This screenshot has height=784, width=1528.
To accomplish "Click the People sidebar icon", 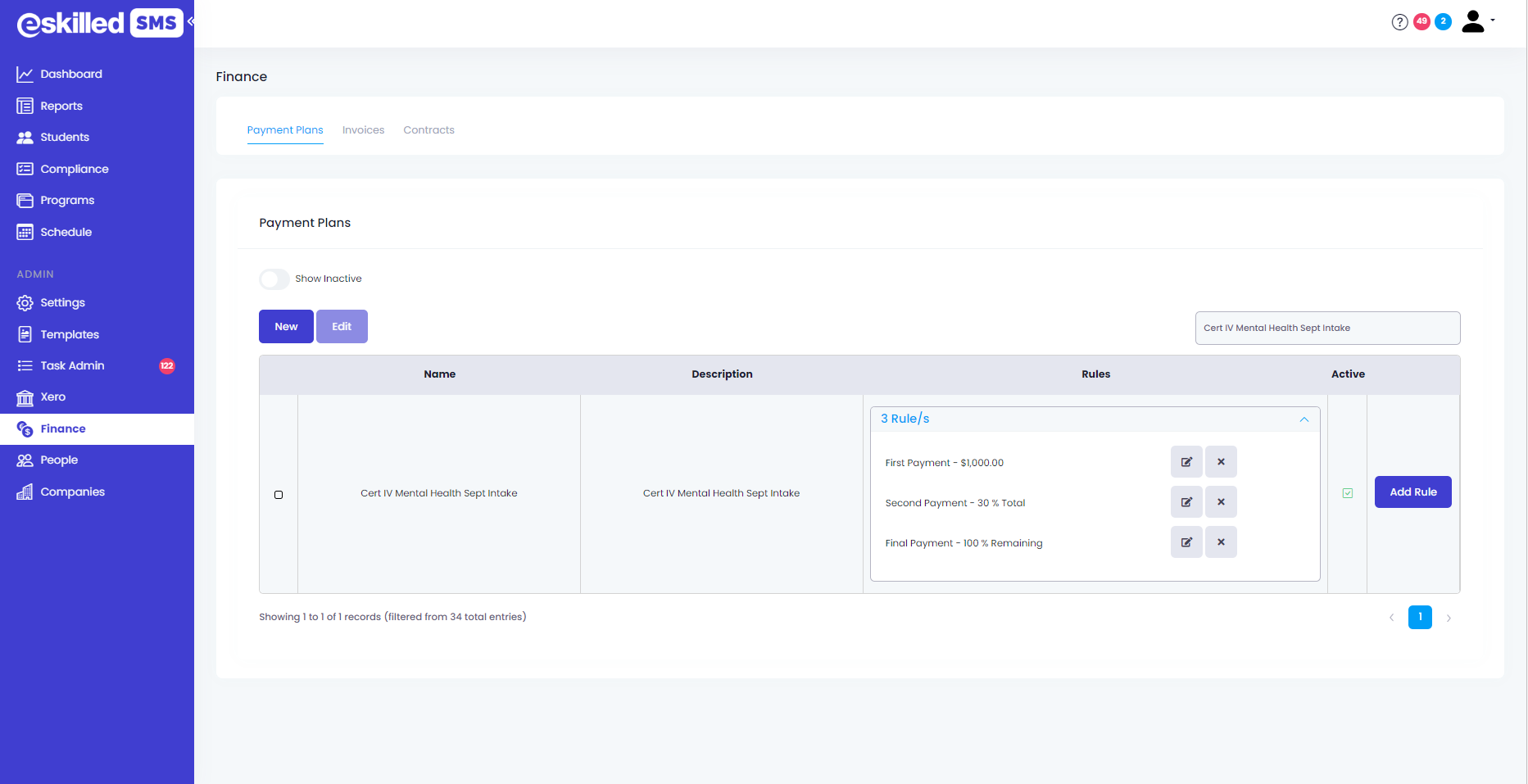I will (x=25, y=460).
